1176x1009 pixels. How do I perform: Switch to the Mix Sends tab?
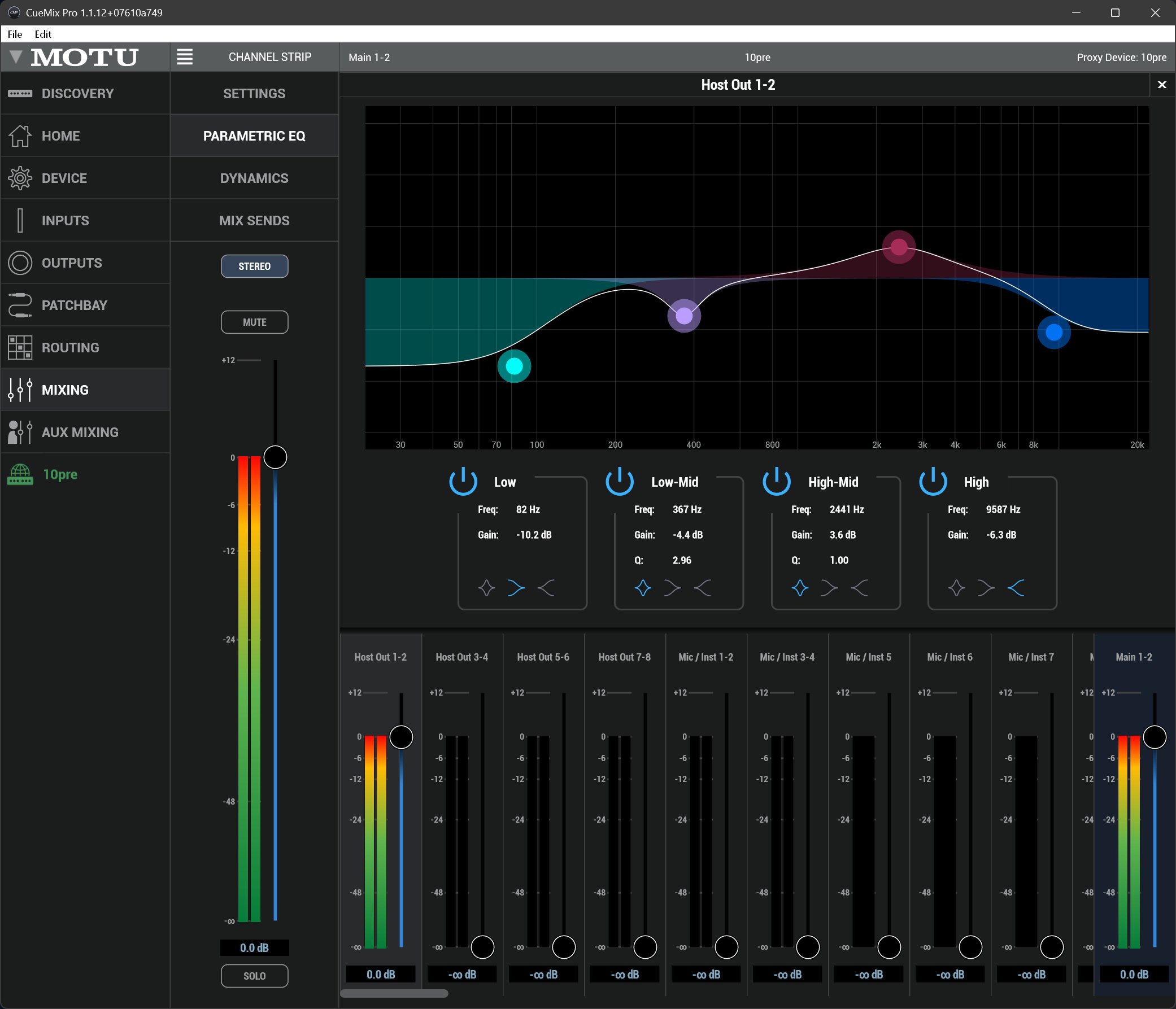pos(254,220)
